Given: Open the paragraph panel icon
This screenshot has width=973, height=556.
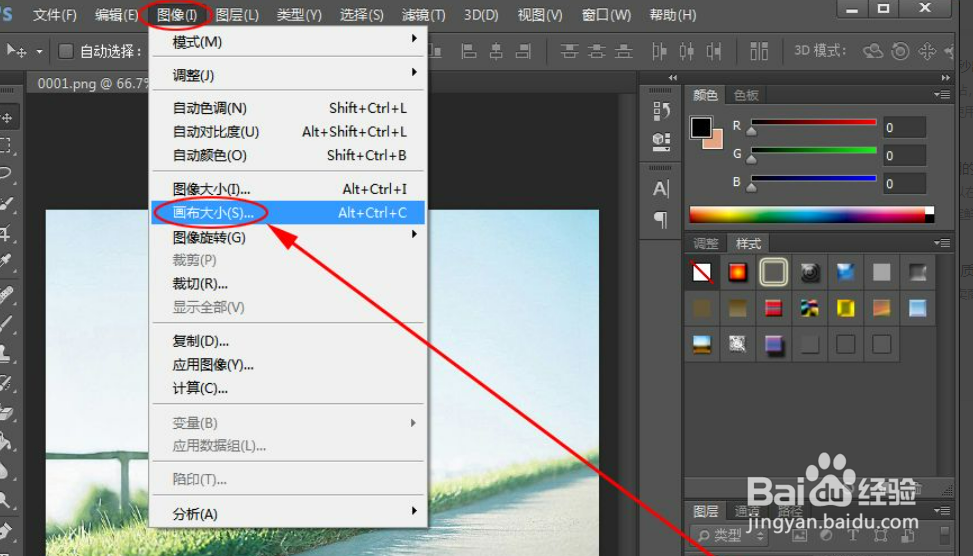Looking at the screenshot, I should 661,219.
